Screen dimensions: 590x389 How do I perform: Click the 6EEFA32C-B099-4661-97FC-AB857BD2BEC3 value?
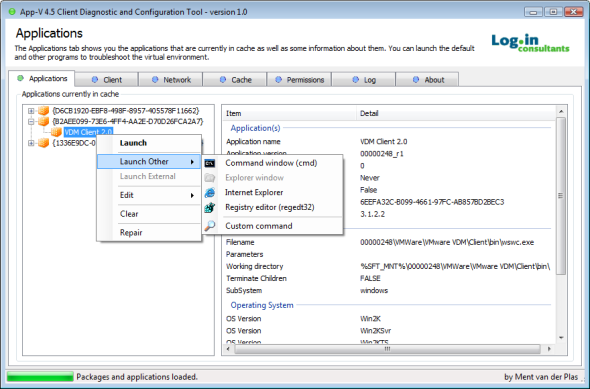[x=432, y=202]
